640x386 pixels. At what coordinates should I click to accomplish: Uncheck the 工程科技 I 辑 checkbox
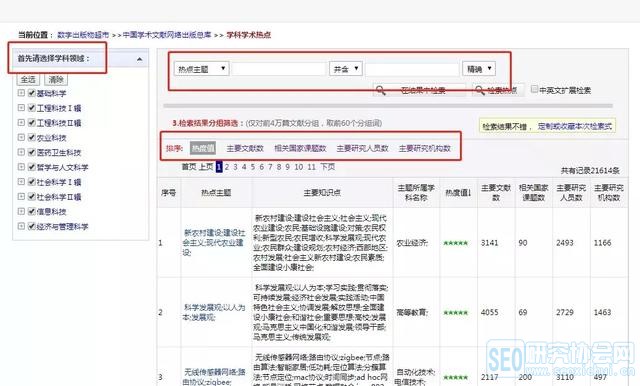point(32,108)
